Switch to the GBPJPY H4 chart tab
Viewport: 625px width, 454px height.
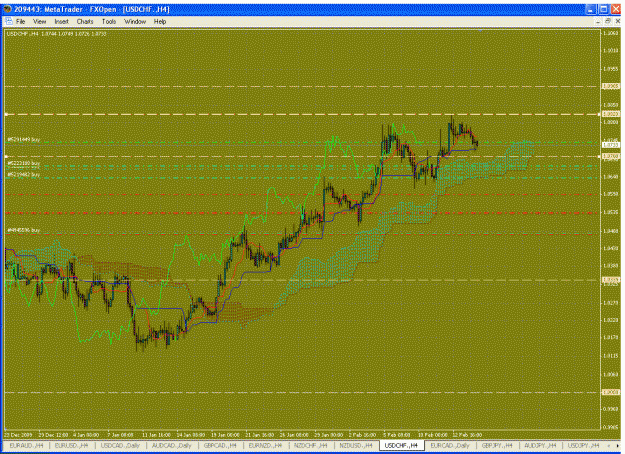tap(498, 445)
